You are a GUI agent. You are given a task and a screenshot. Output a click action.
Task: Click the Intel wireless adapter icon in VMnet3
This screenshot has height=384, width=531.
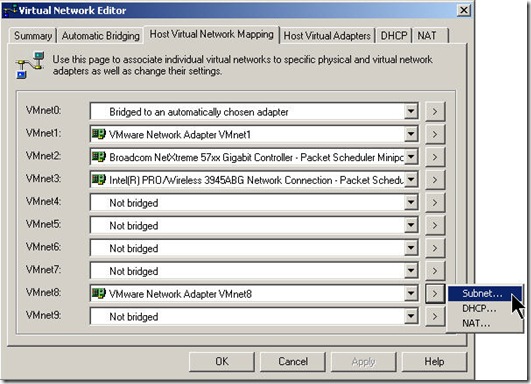99,179
